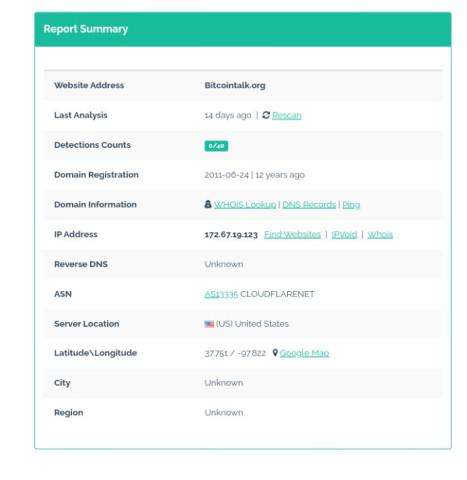The width and height of the screenshot is (467, 480).
Task: Click the United States flag icon
Action: (209, 324)
